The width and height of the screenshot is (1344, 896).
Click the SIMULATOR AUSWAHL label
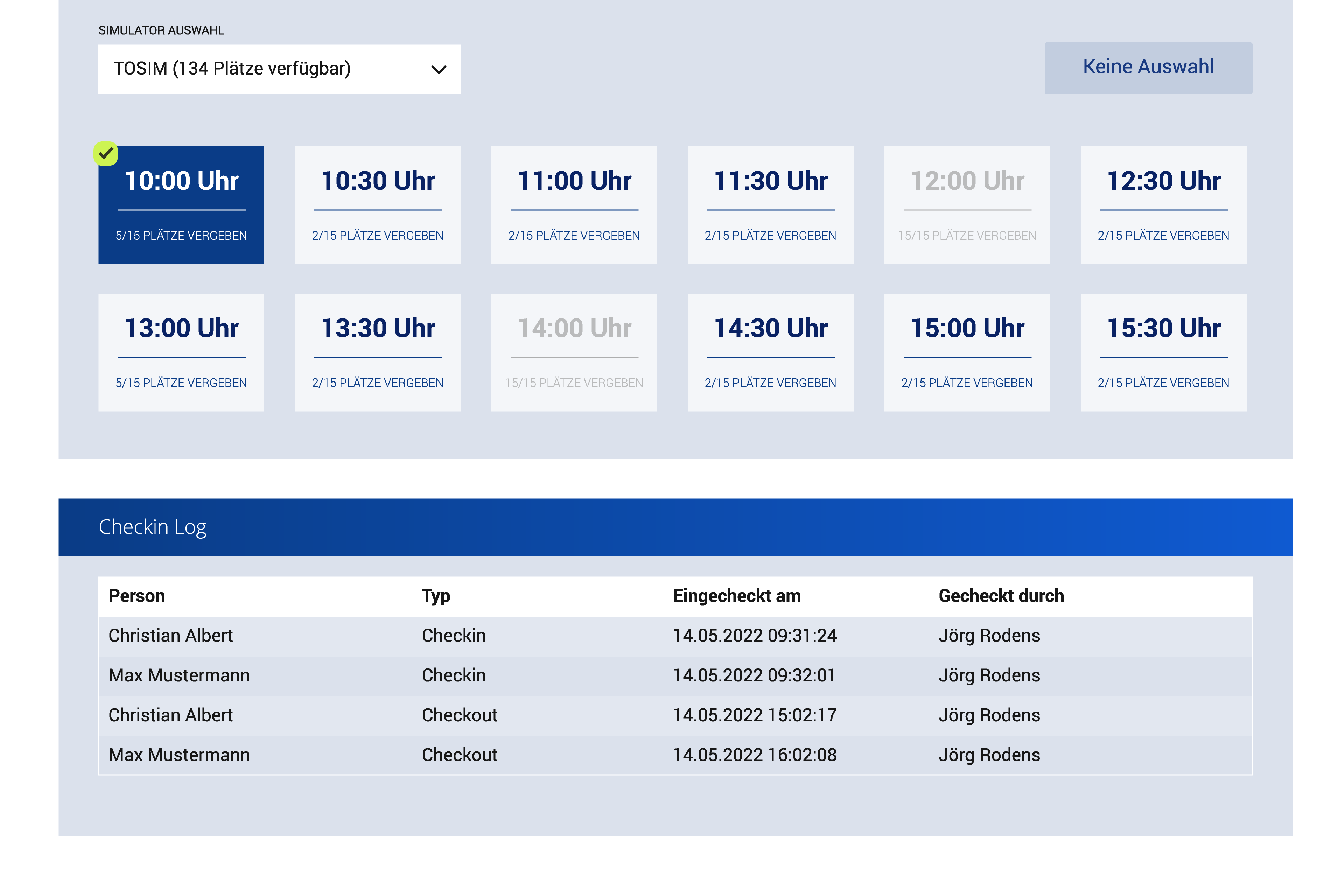(161, 30)
